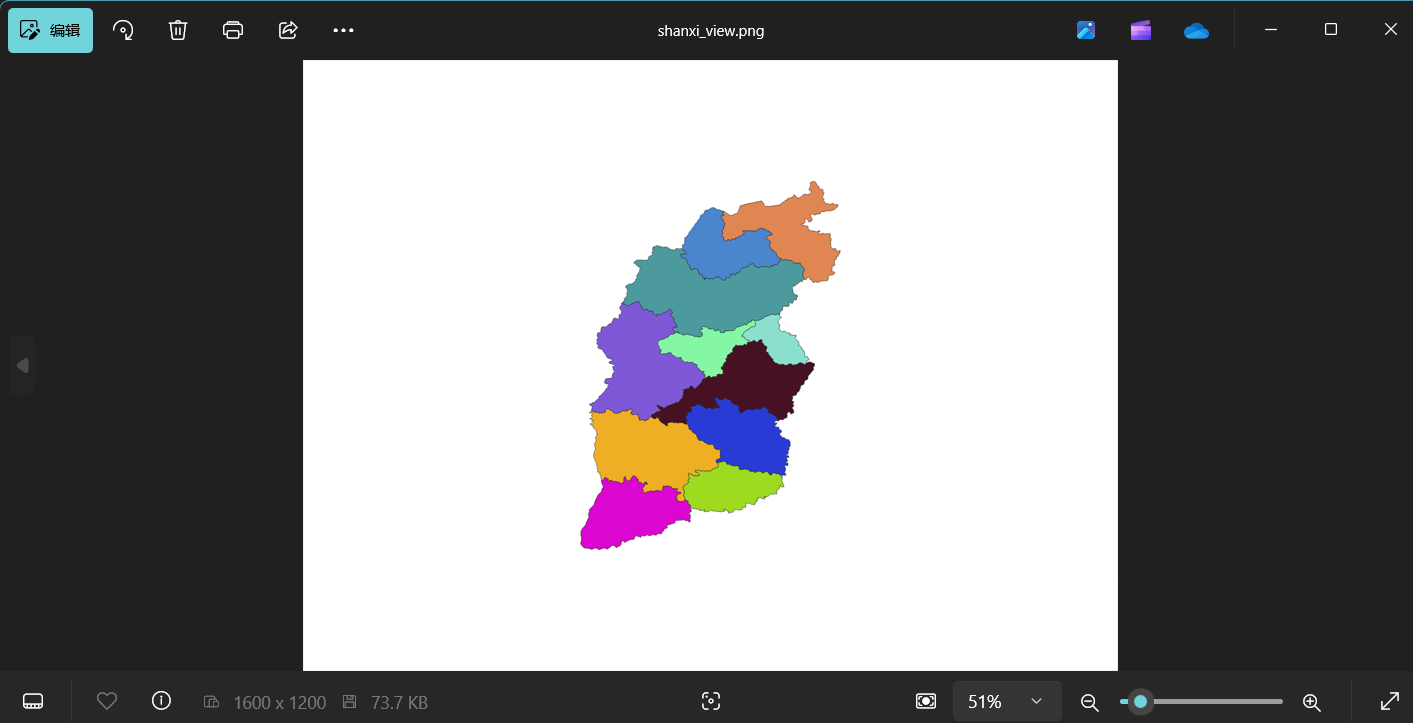Go to the previous image

[x=22, y=364]
